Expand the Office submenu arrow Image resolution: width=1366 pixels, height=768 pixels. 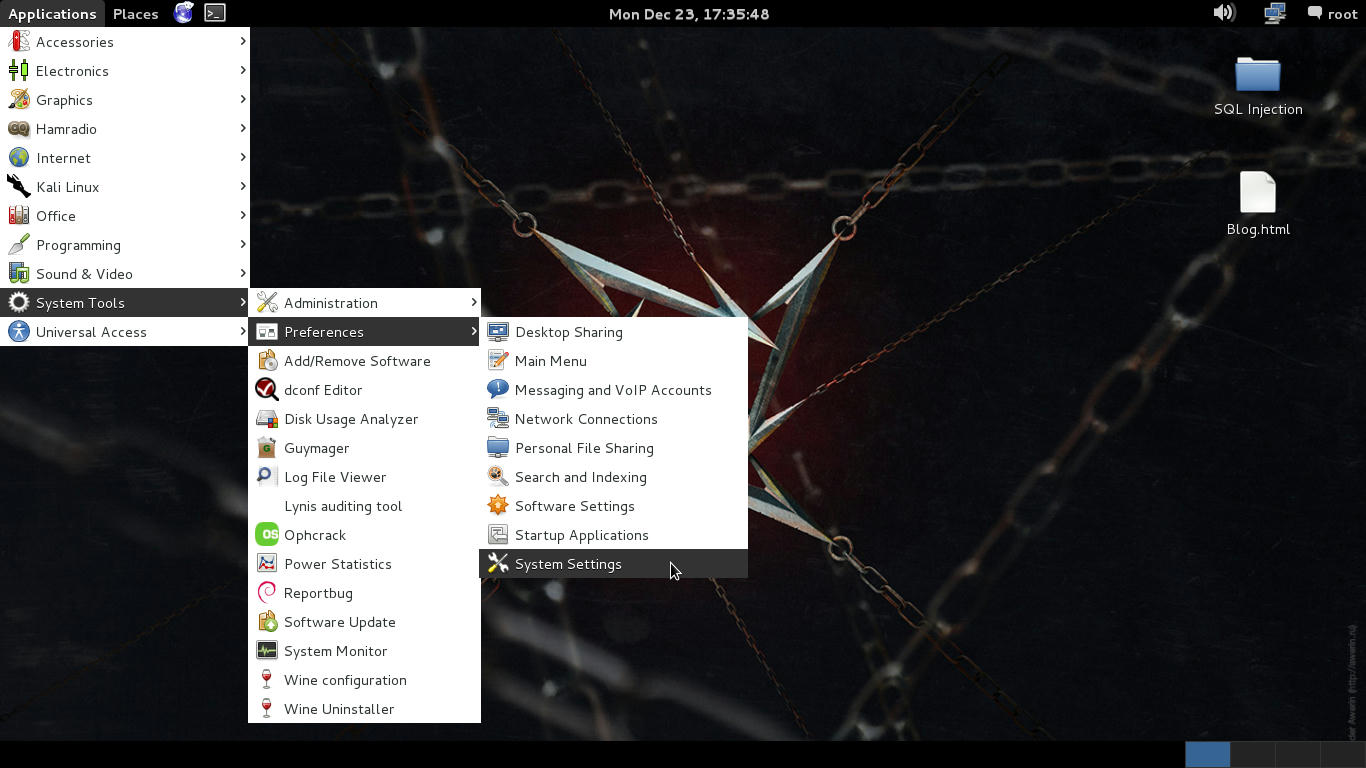243,215
